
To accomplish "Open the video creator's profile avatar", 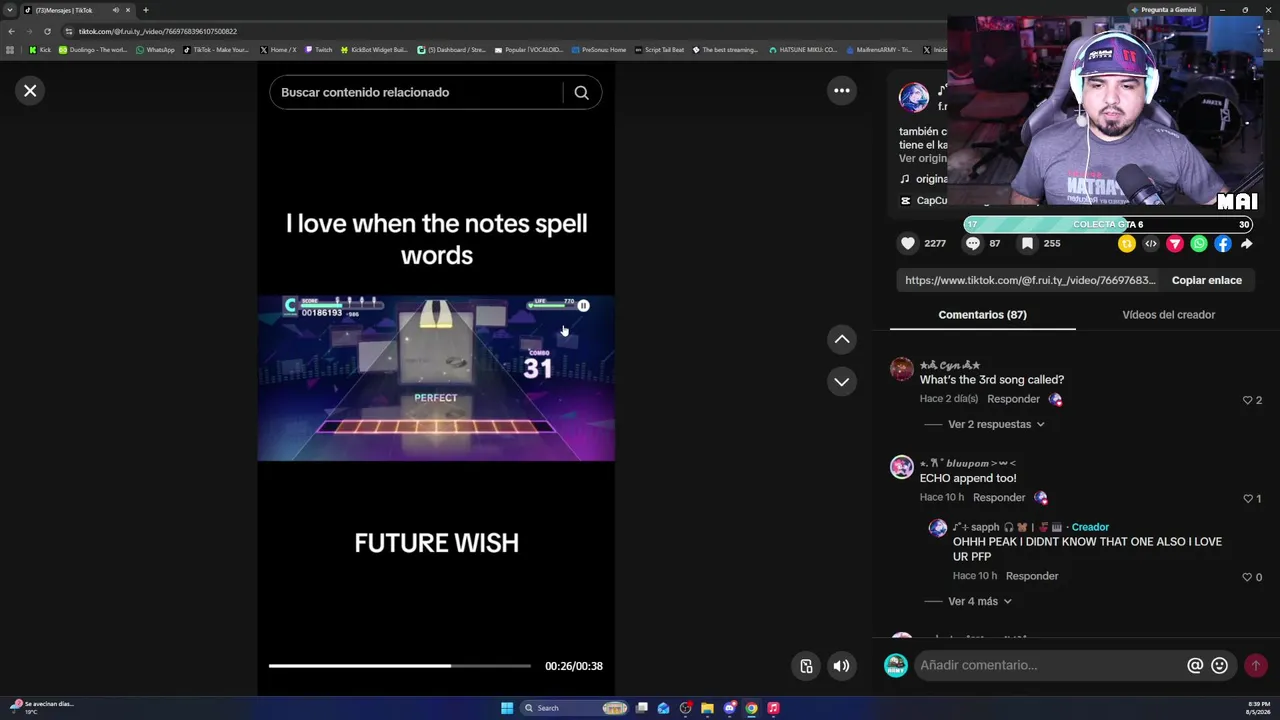I will [914, 97].
